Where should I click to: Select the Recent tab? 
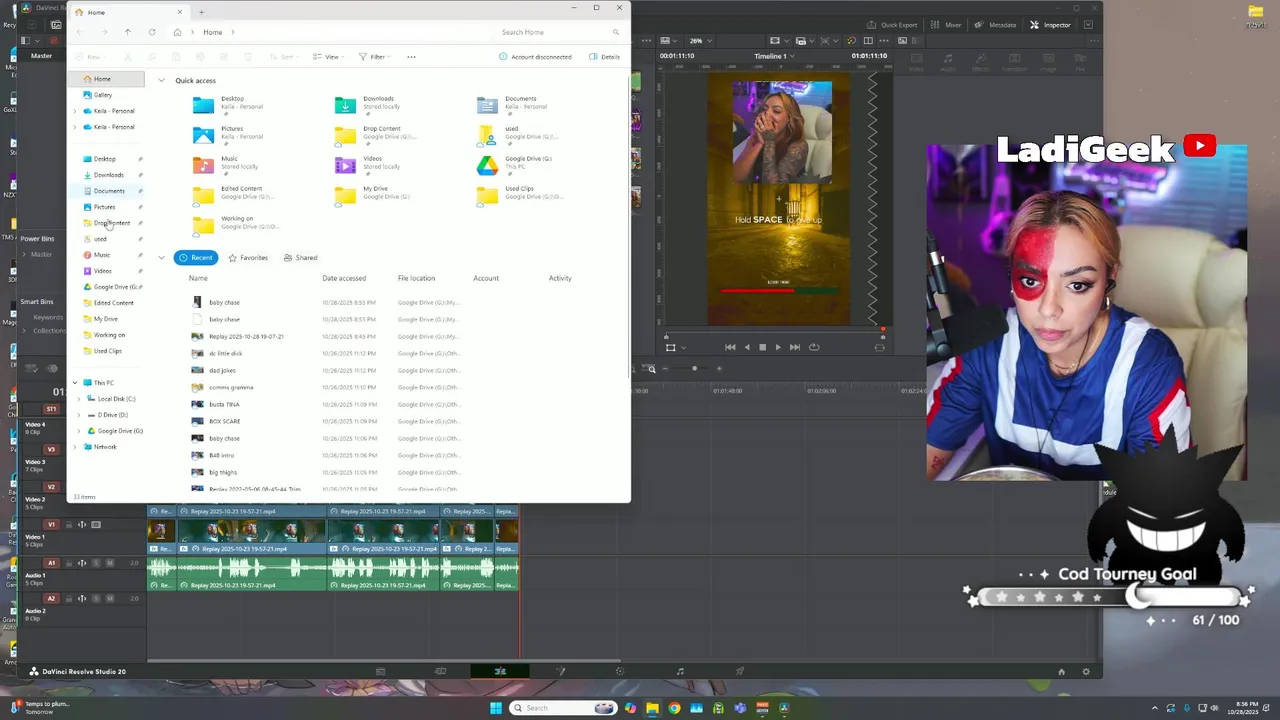tap(195, 258)
